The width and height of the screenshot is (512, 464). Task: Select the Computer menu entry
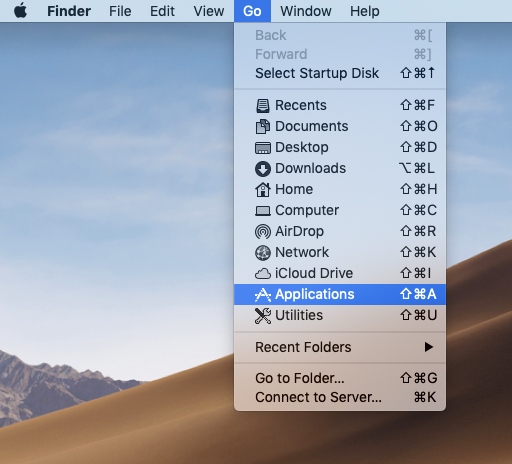coord(340,210)
